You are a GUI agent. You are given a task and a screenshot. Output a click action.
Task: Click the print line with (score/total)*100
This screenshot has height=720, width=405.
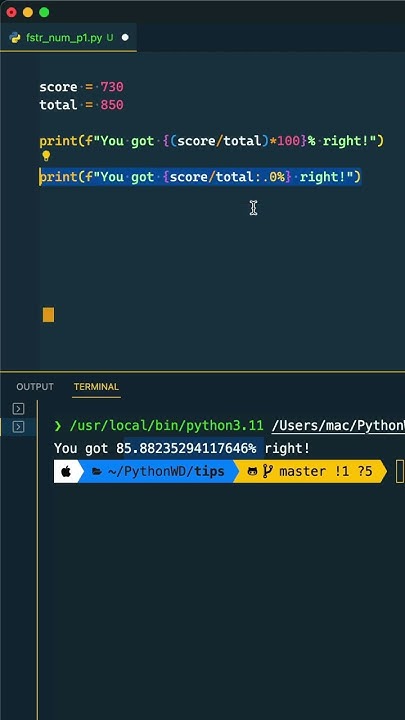pos(211,141)
